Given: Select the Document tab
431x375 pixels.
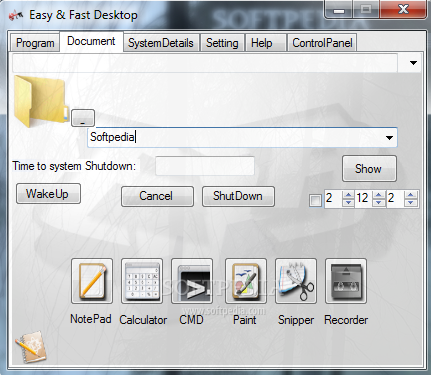Looking at the screenshot, I should [x=91, y=41].
